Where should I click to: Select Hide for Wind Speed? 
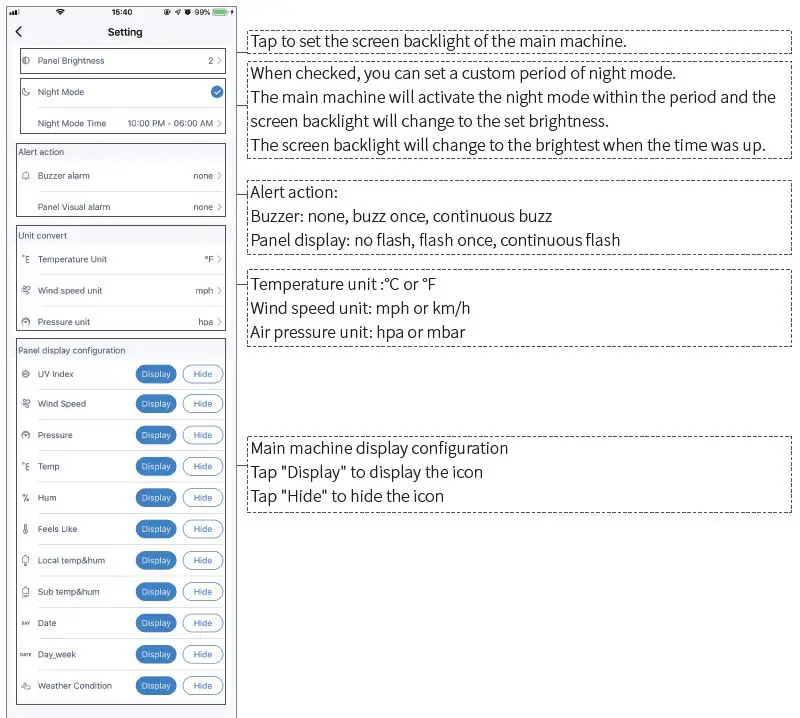tap(203, 404)
